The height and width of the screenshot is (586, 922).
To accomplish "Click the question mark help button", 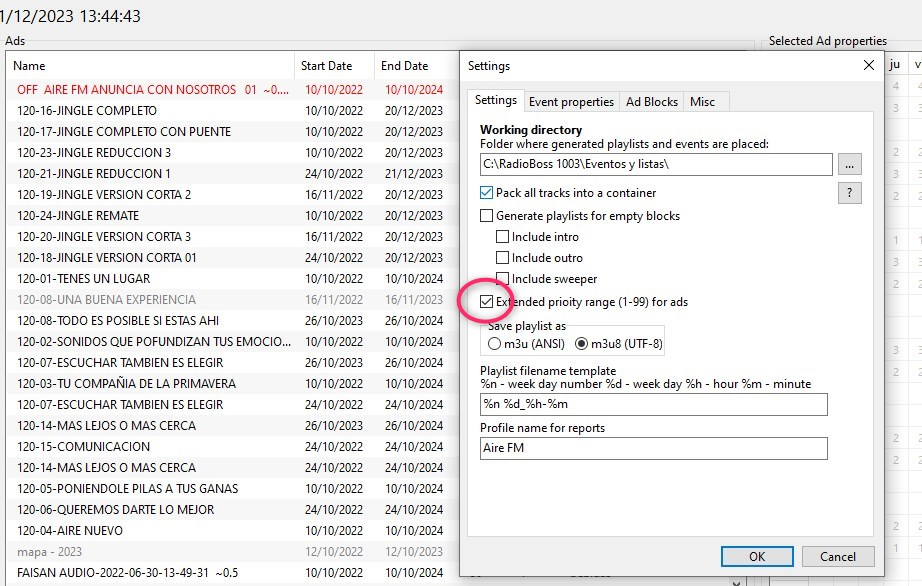I will click(849, 193).
